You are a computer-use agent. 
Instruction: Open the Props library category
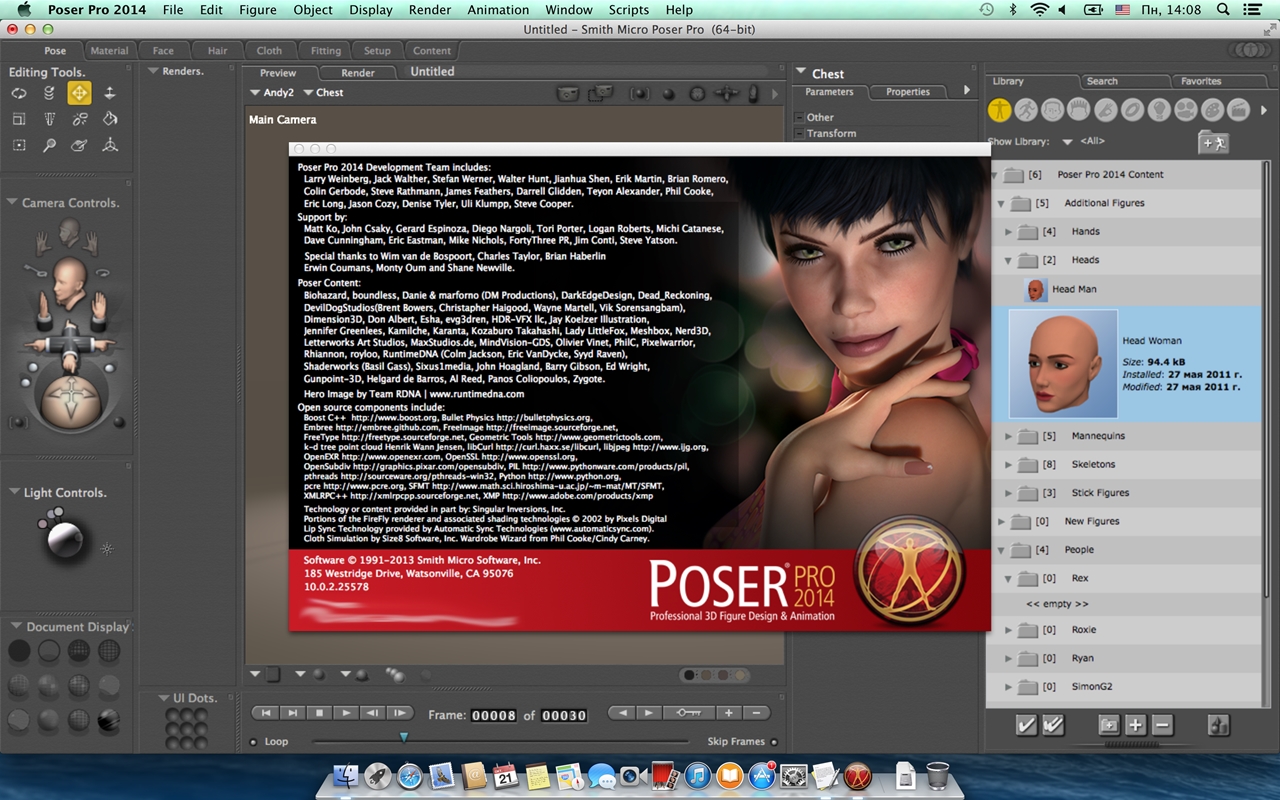tap(1132, 110)
